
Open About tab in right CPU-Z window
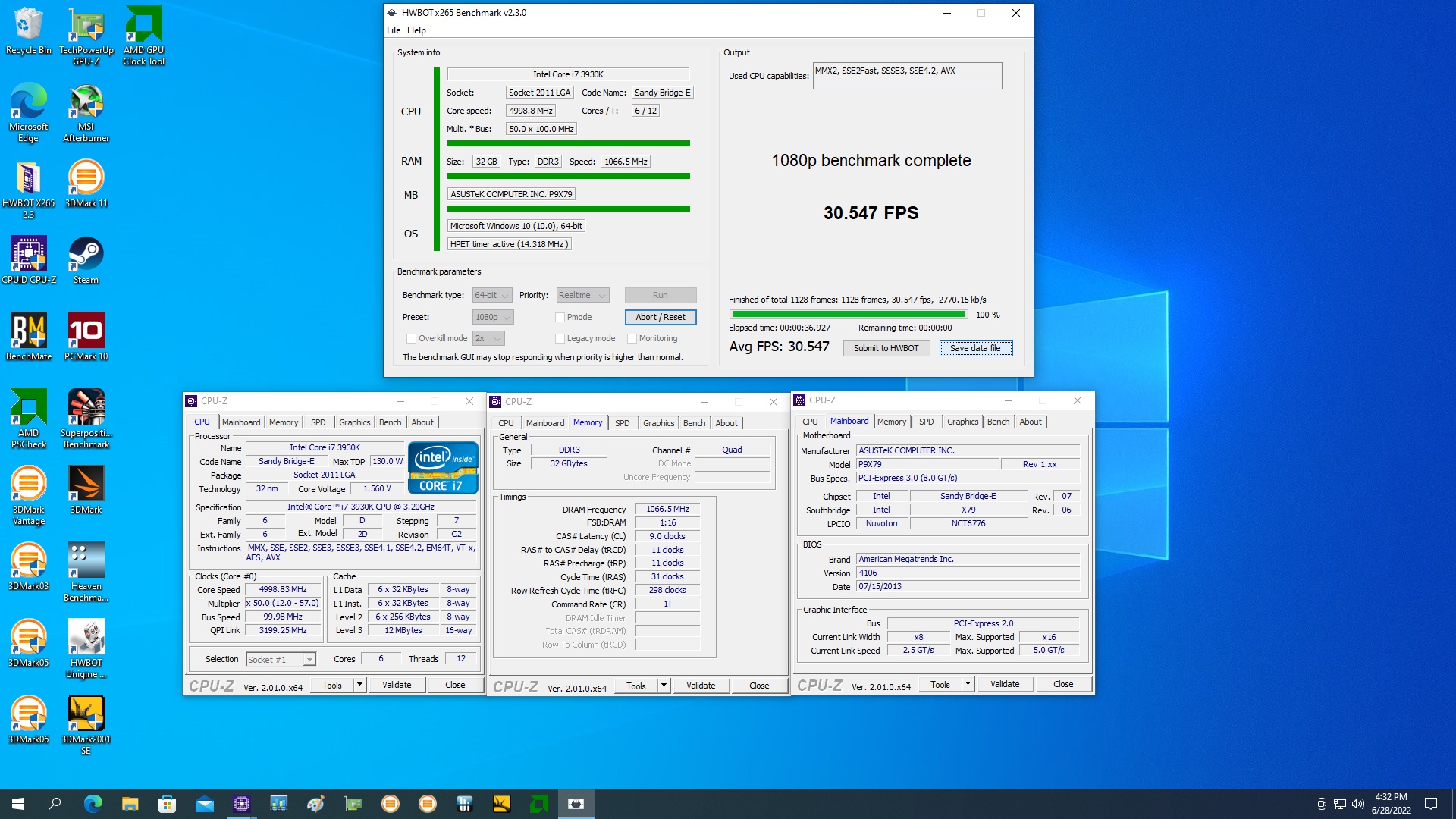(x=1030, y=422)
